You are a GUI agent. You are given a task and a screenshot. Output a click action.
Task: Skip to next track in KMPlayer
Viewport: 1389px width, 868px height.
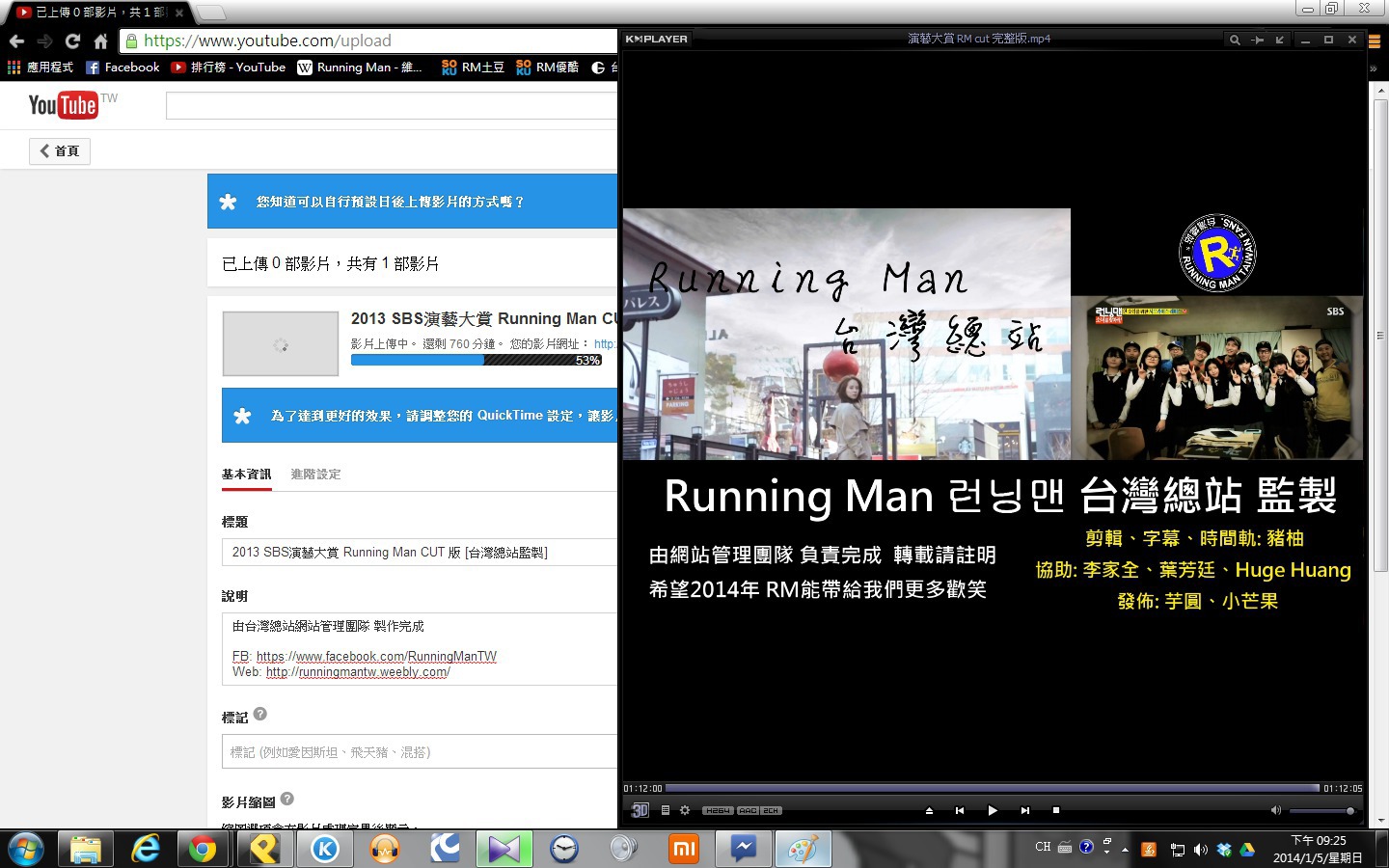click(1024, 810)
